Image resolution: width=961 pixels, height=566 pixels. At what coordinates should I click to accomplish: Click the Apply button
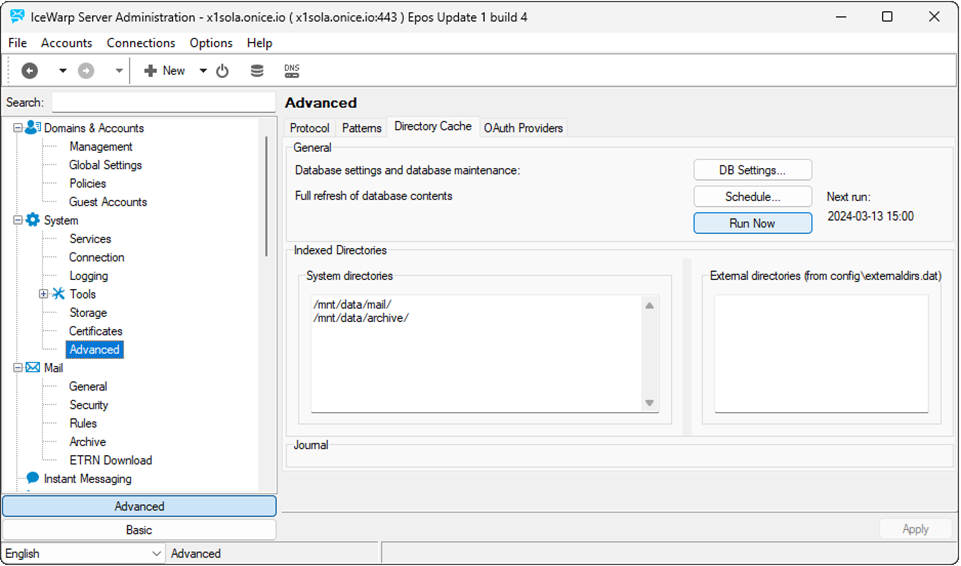click(916, 529)
